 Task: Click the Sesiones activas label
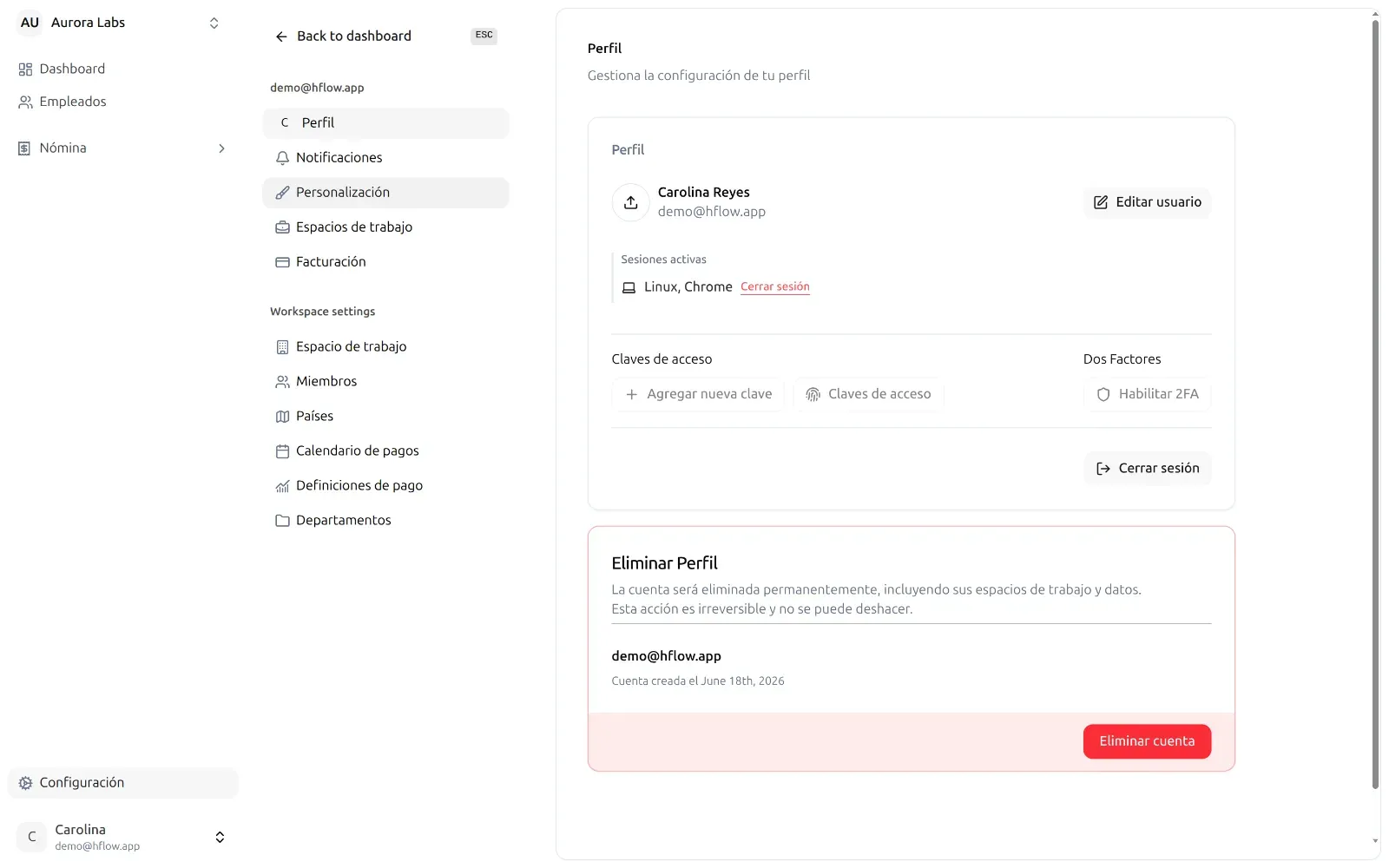(663, 260)
